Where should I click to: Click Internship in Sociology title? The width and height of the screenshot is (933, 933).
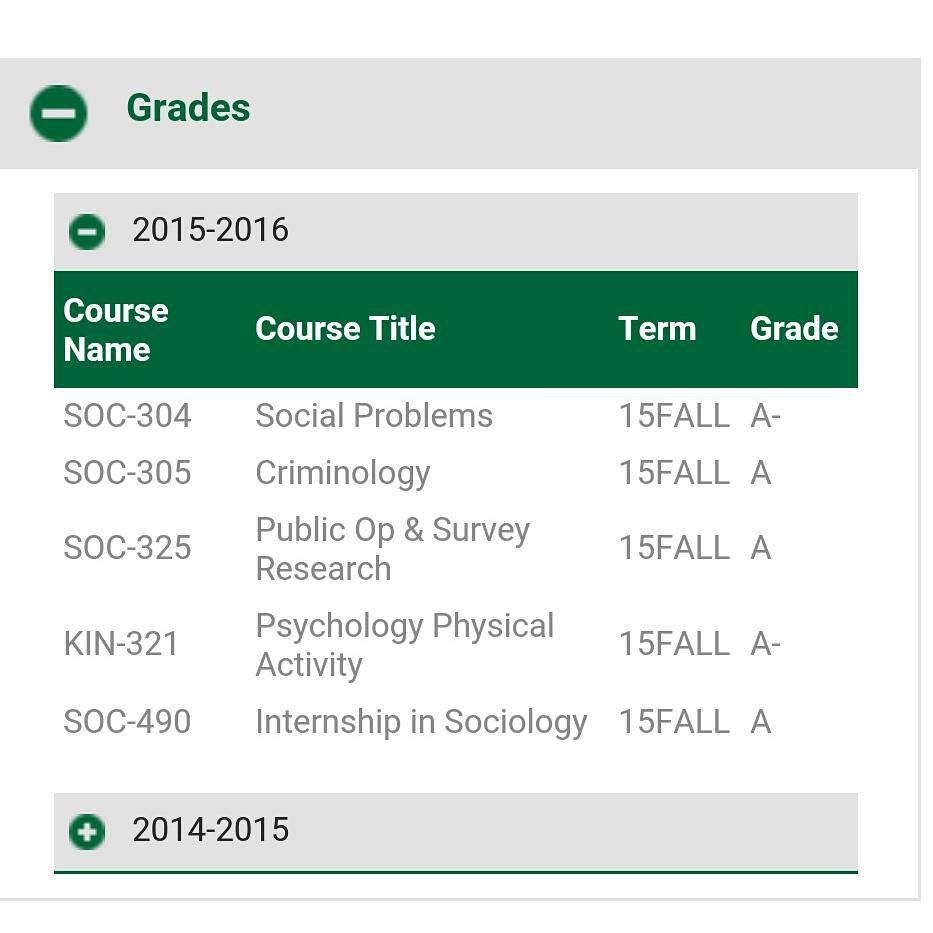421,722
